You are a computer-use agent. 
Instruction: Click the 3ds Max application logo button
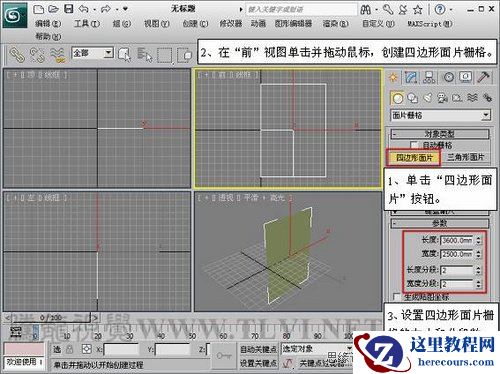click(x=15, y=15)
